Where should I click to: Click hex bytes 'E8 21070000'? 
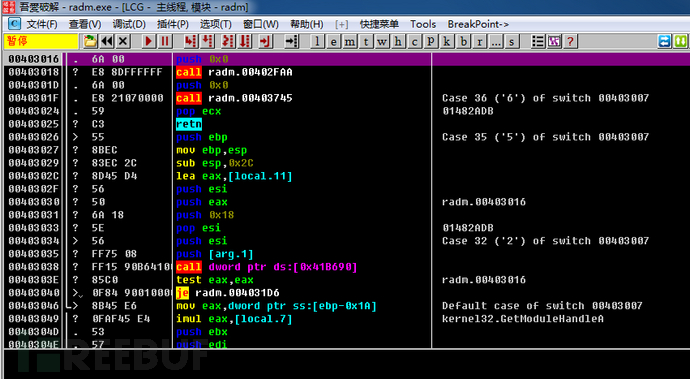point(128,98)
